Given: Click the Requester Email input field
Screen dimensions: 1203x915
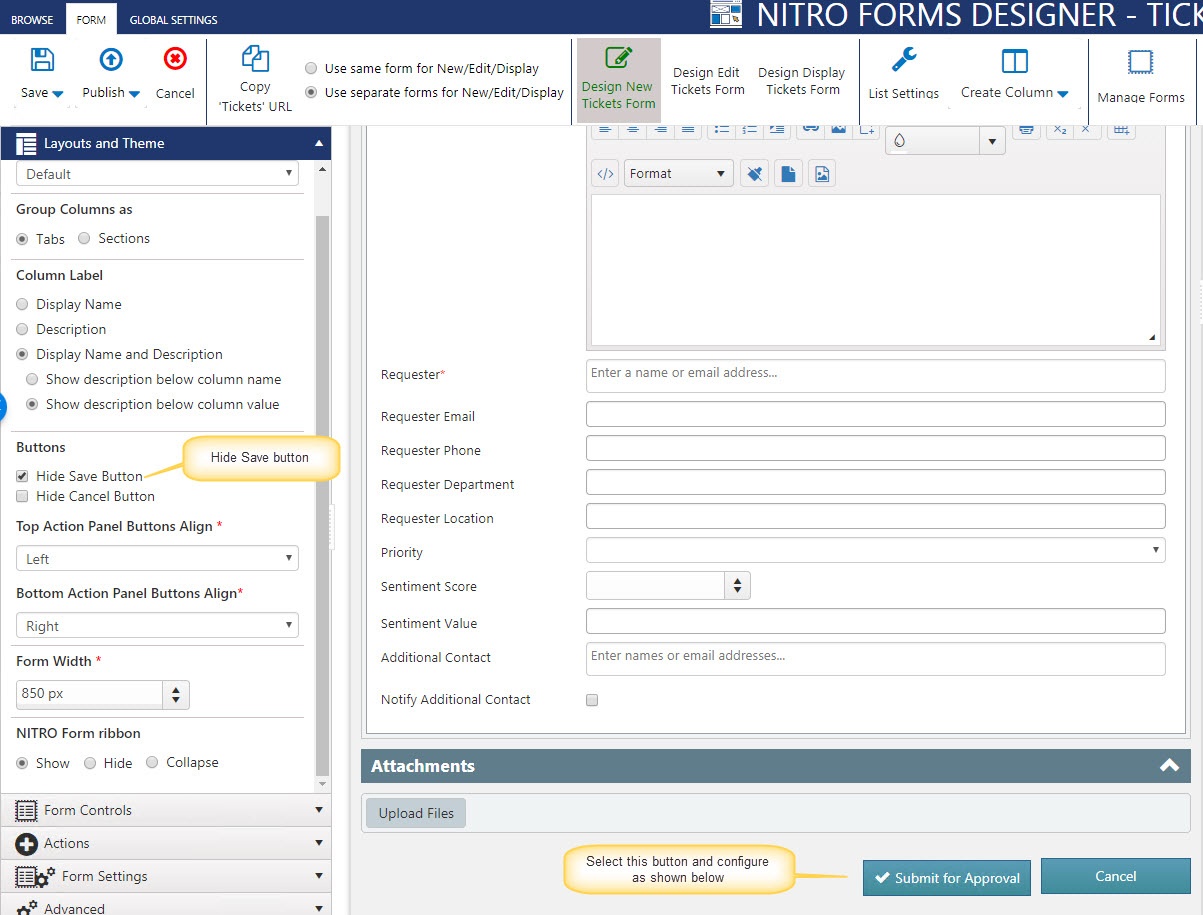Looking at the screenshot, I should [875, 415].
